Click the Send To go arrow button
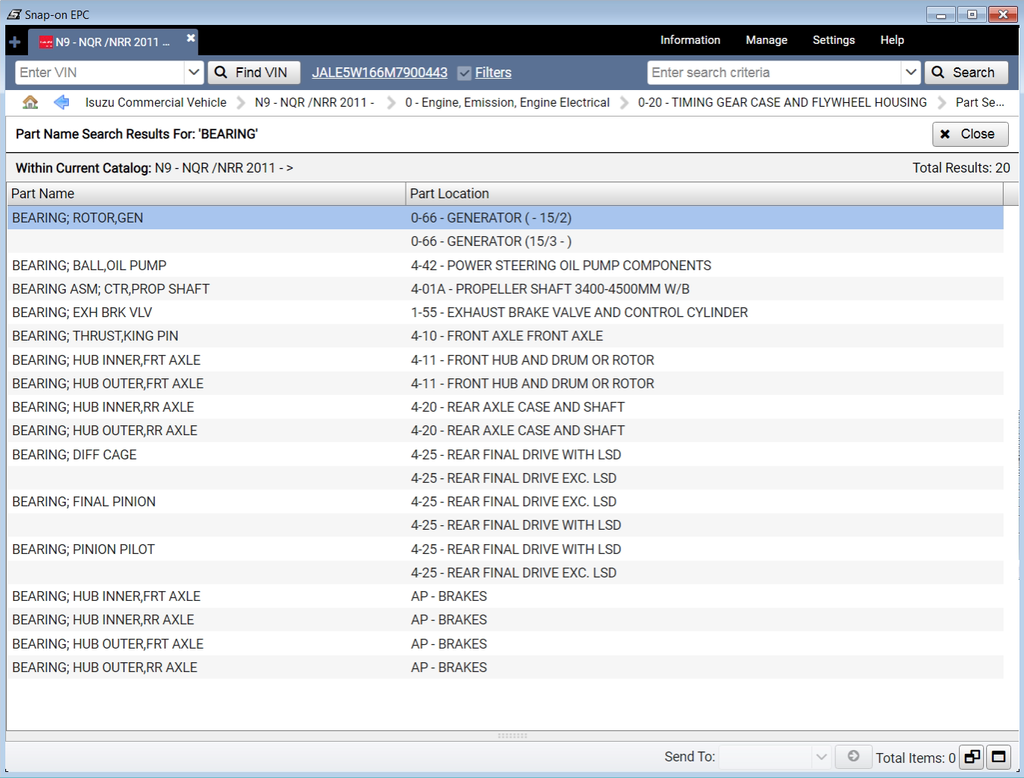Viewport: 1024px width, 778px height. 853,757
